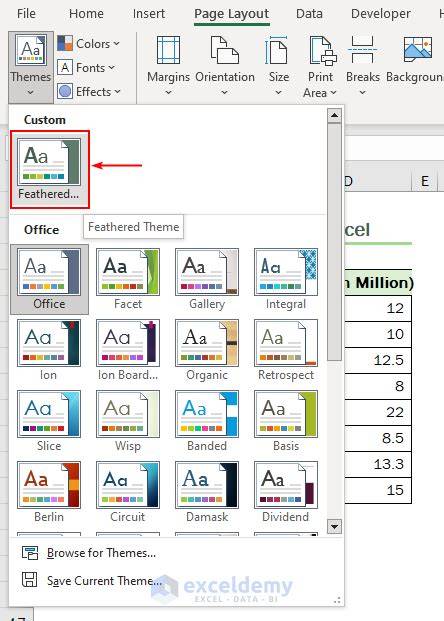Apply the Dividend theme
444x621 pixels.
tap(286, 492)
